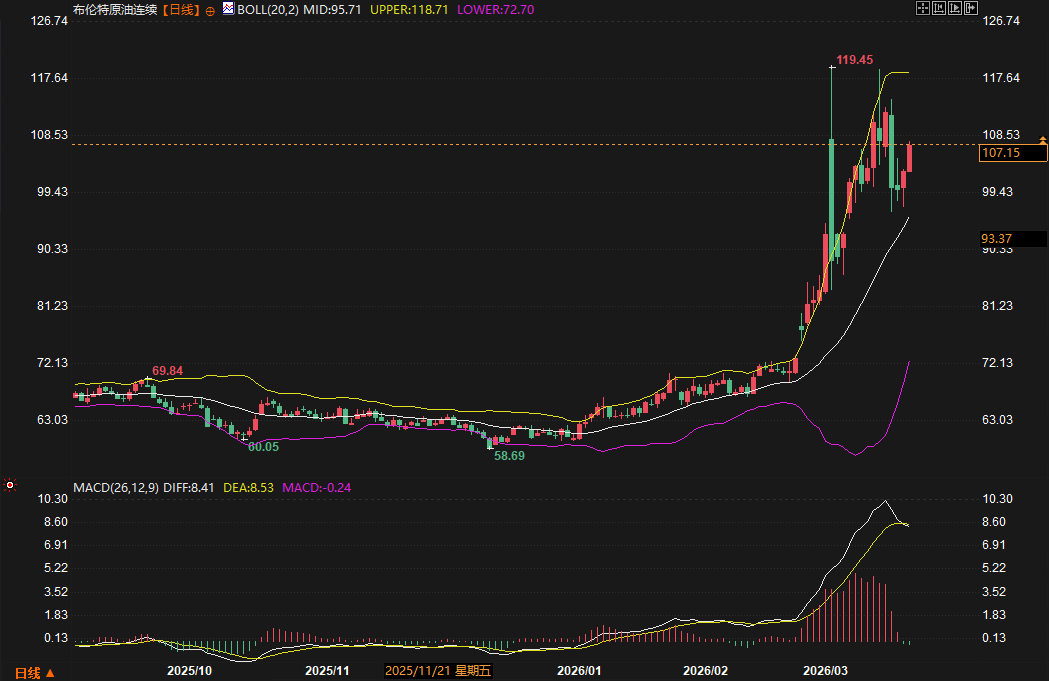Click left axis price label 117.64
The width and height of the screenshot is (1049, 681).
[x=50, y=78]
